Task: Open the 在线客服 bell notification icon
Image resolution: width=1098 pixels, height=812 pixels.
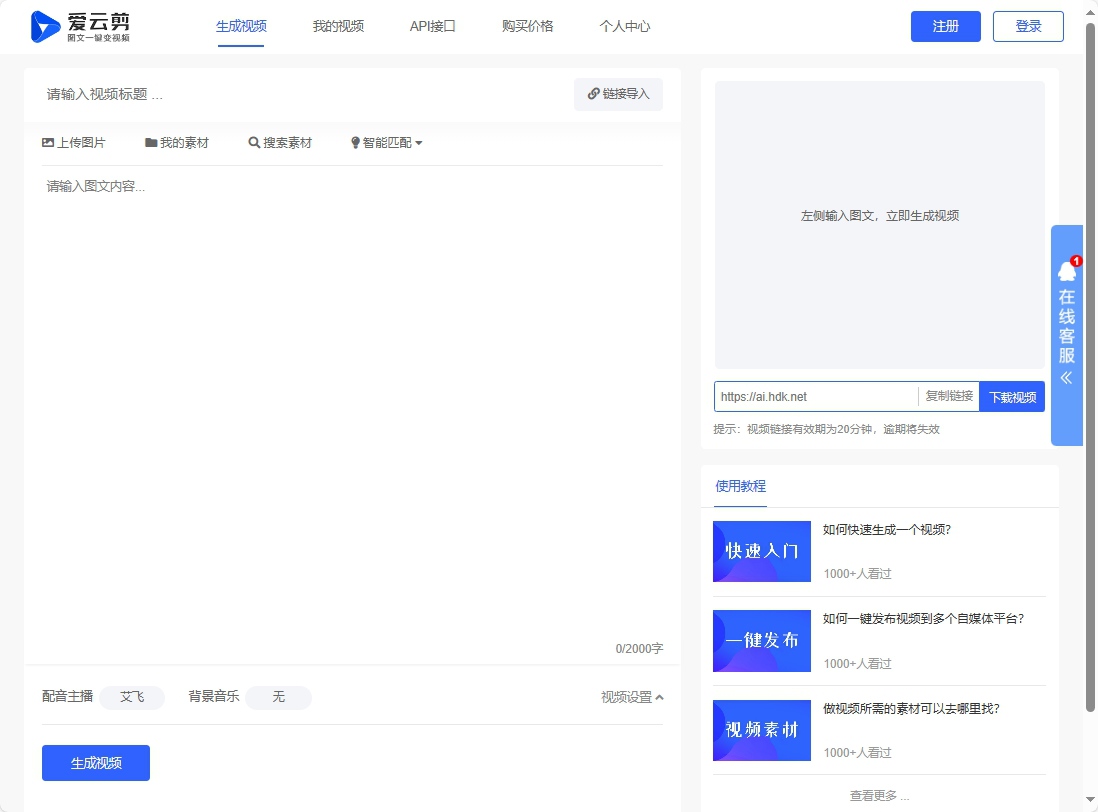Action: click(x=1067, y=270)
